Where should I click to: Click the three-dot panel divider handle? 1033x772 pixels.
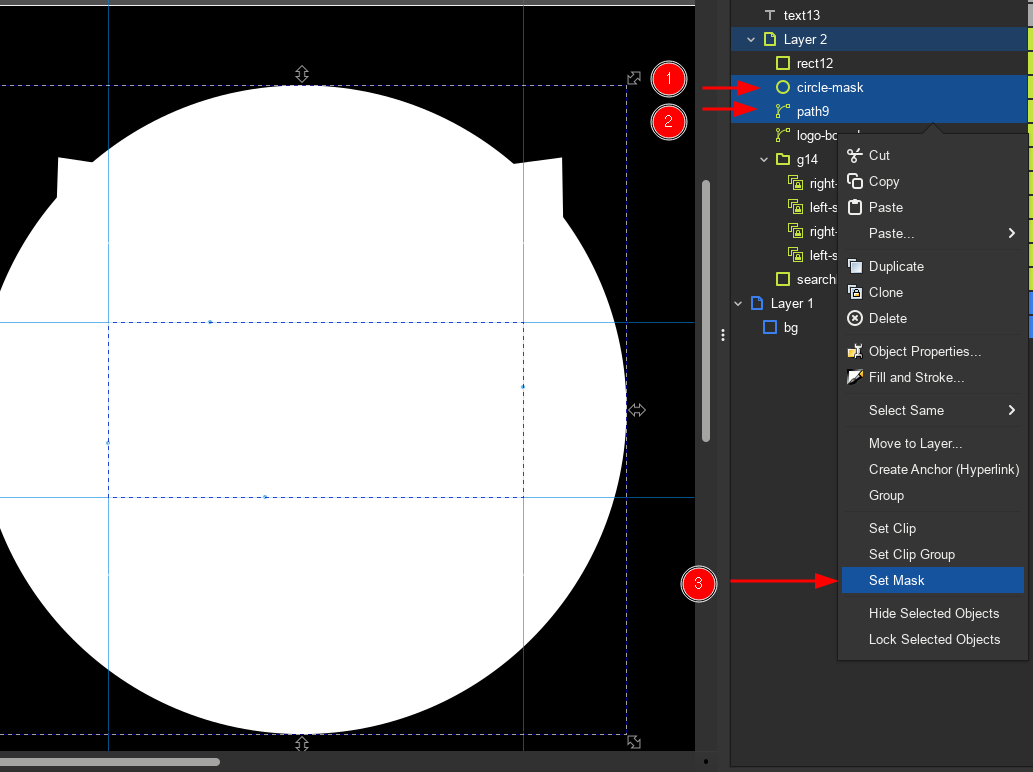pos(723,335)
